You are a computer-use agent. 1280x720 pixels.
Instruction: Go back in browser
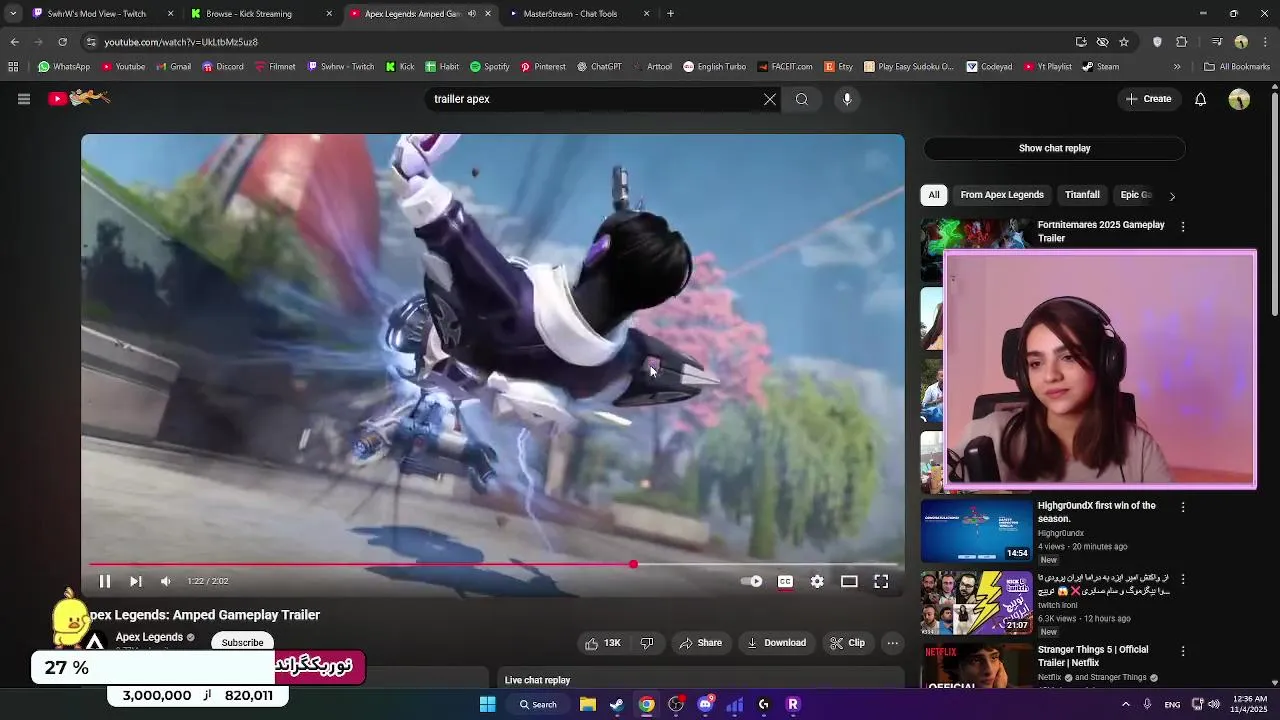14,42
